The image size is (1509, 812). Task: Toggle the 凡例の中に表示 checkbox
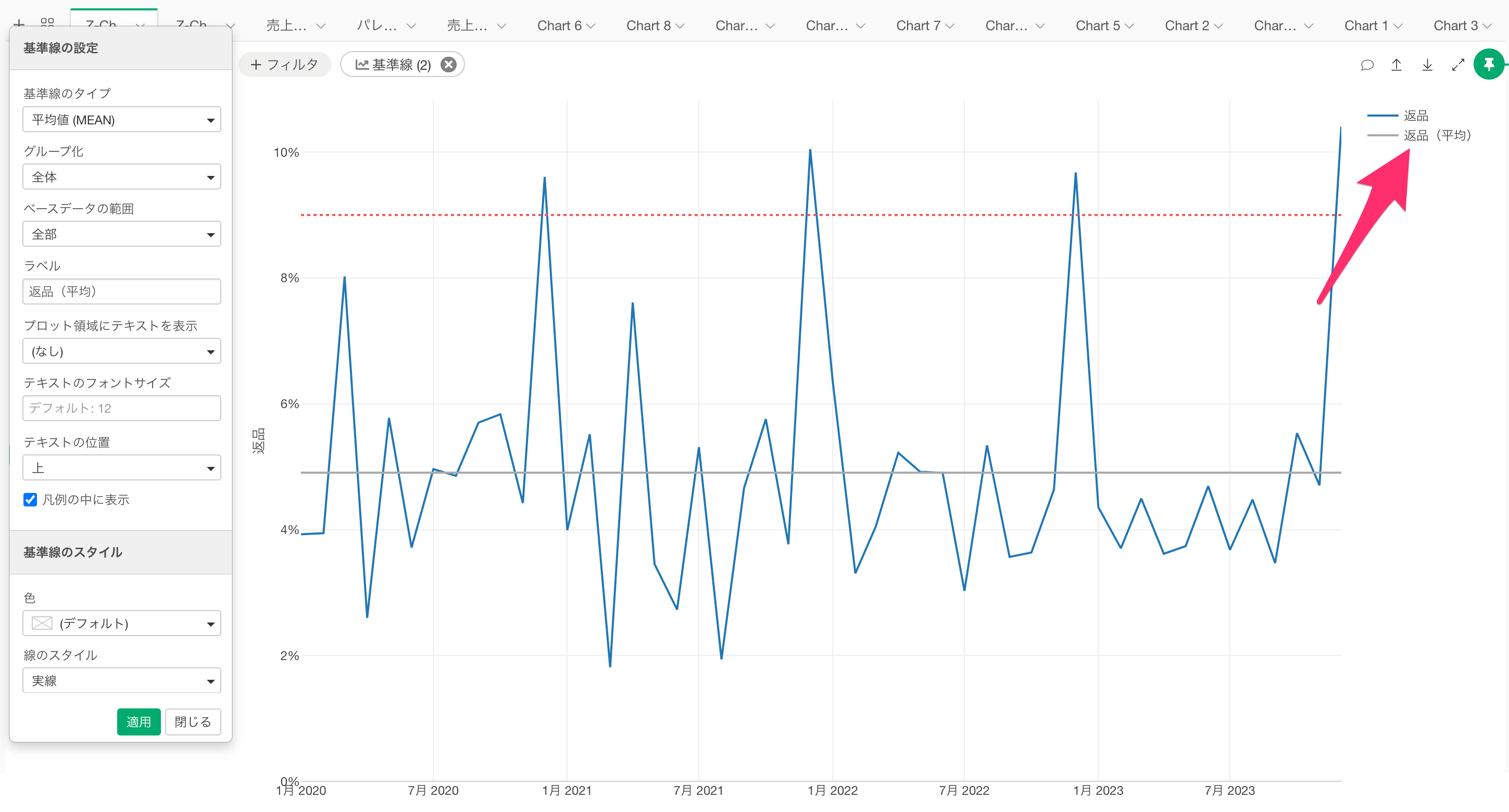[30, 499]
